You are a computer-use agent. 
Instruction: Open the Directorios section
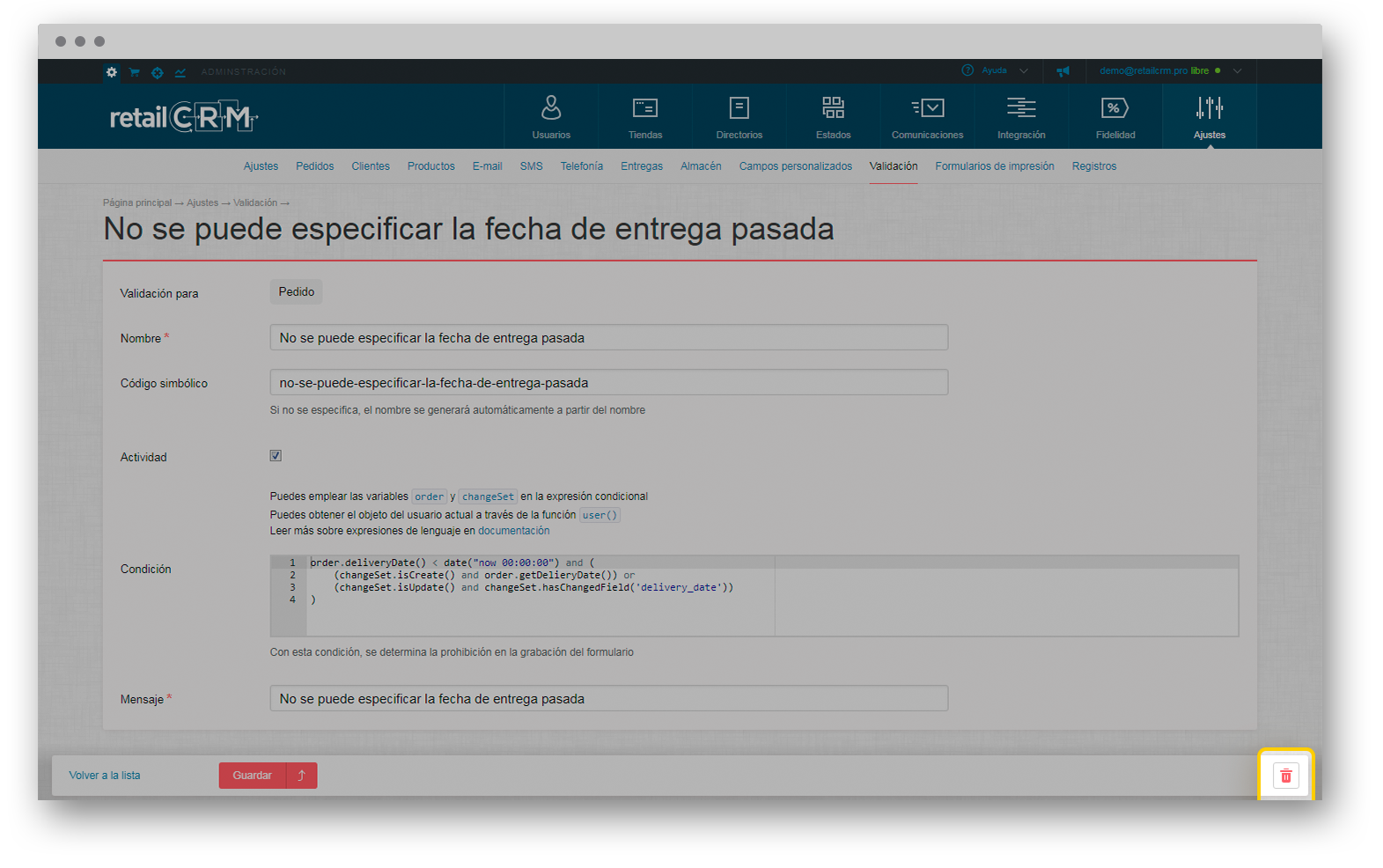(739, 117)
